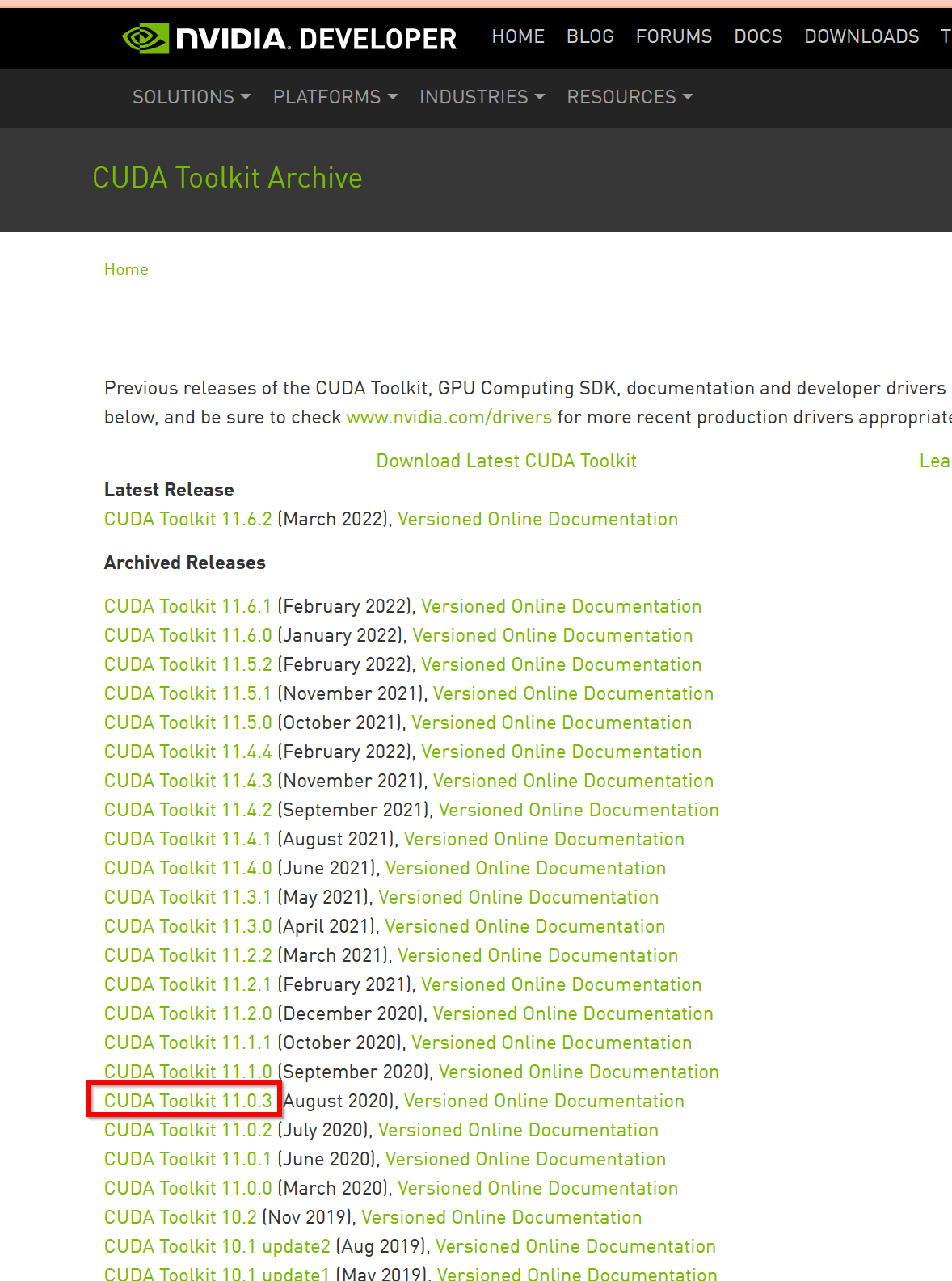Open the www.nvidia.com/drivers link
Screen dimensions: 952x1281
449,417
